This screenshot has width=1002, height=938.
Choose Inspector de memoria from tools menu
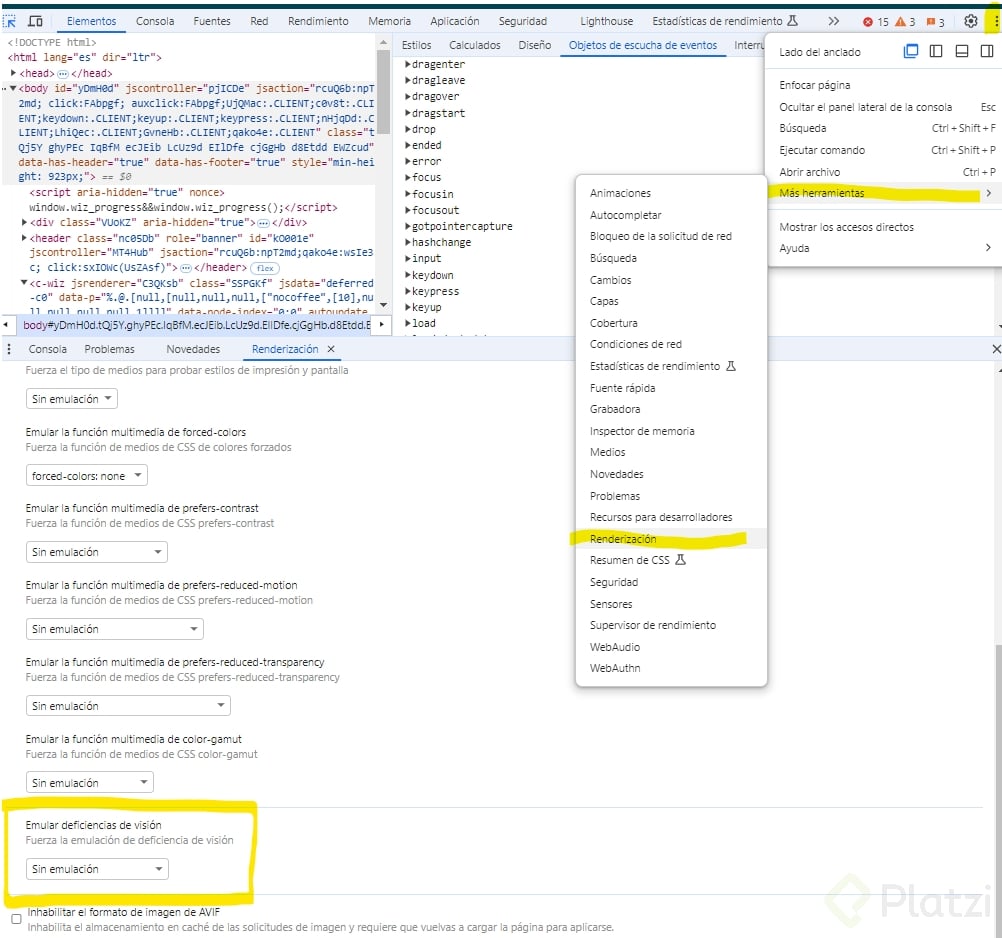click(x=671, y=431)
